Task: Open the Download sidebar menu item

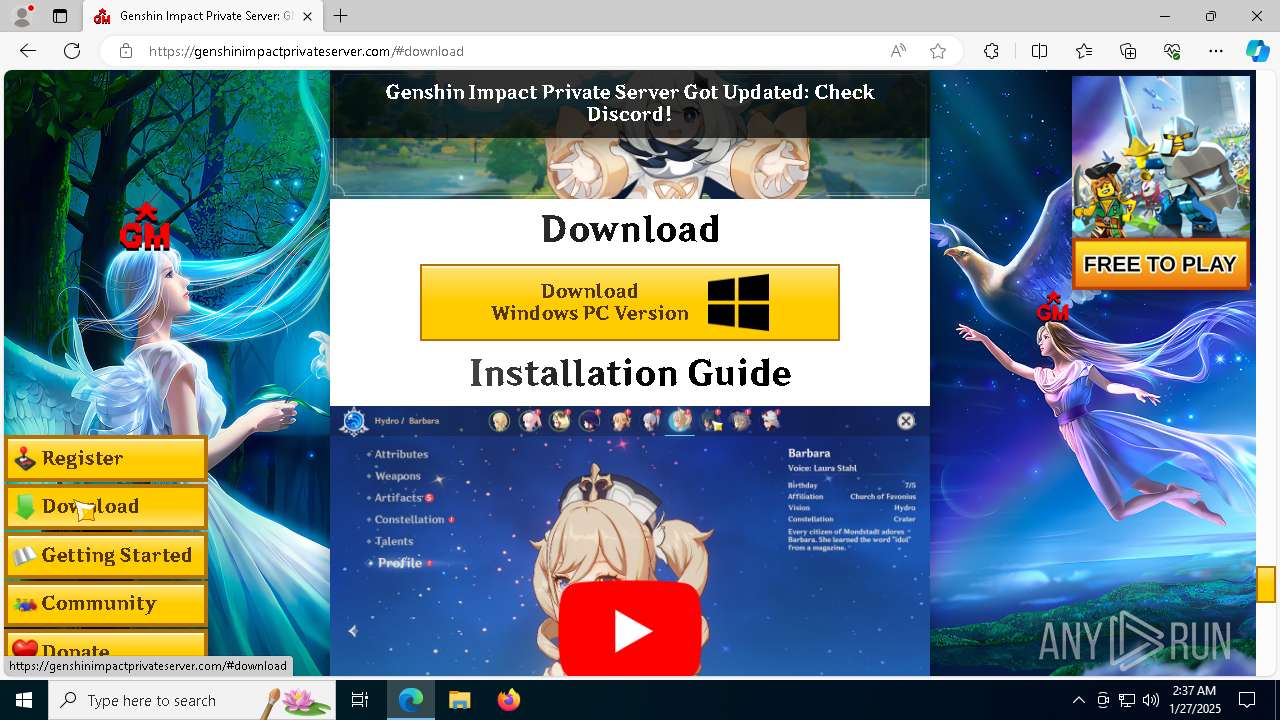Action: (106, 507)
